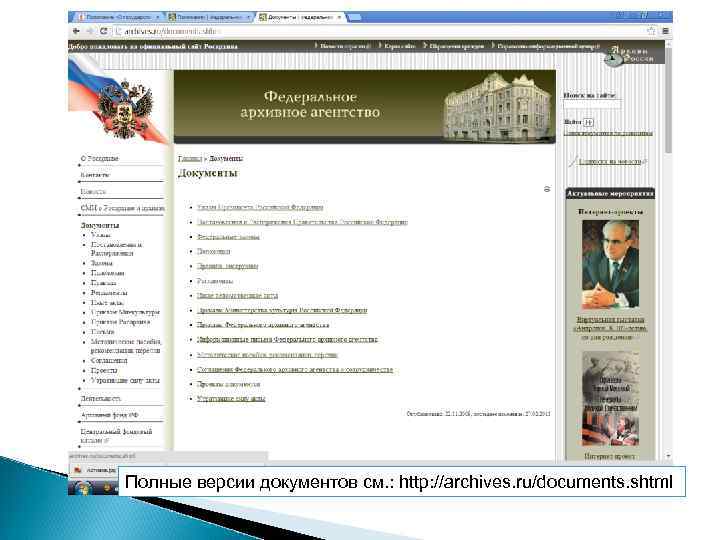Open the Chrome menu icon
Screen dimensions: 720x540
[665, 31]
